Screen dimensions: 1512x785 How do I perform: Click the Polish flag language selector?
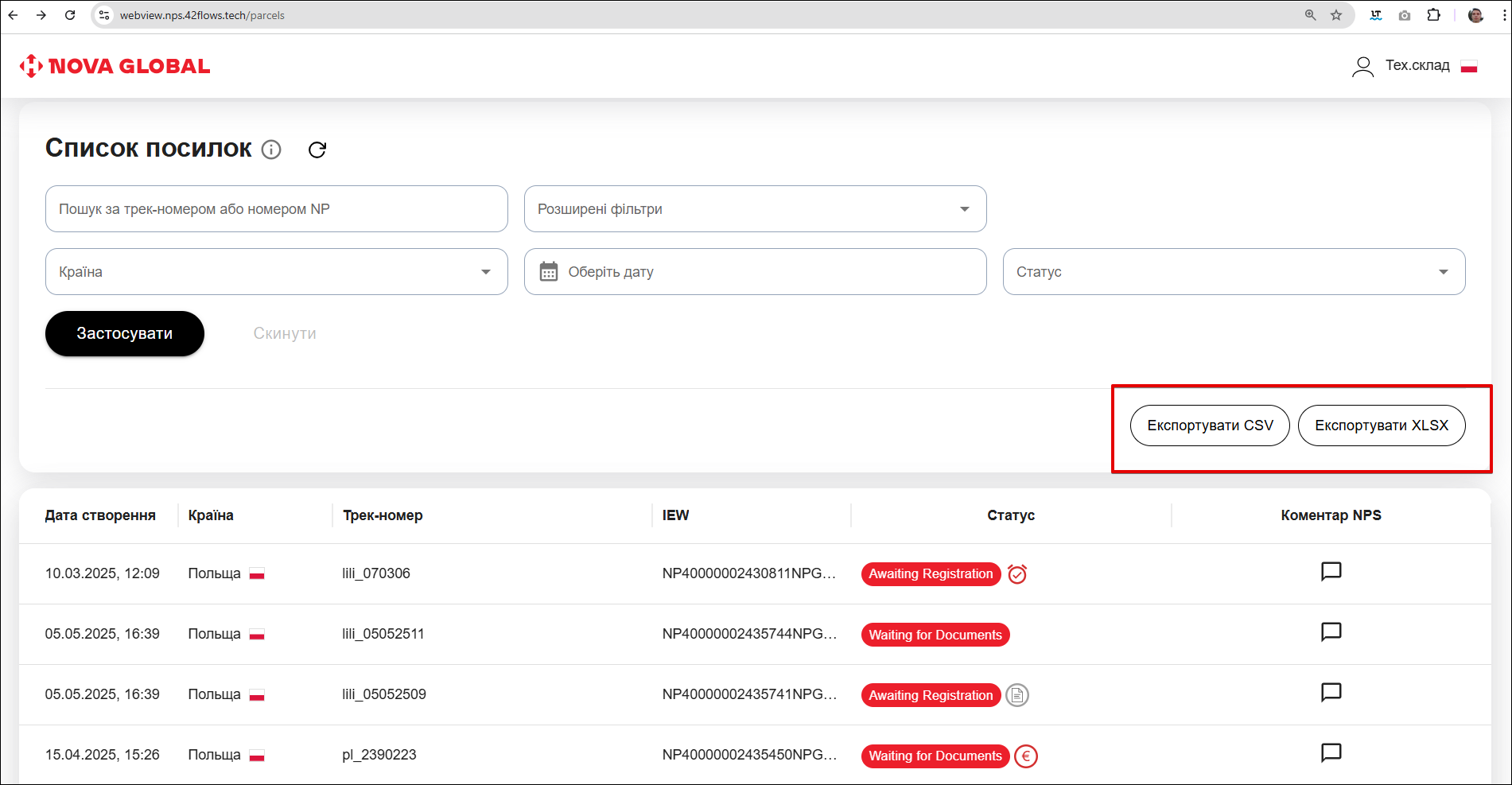point(1469,67)
